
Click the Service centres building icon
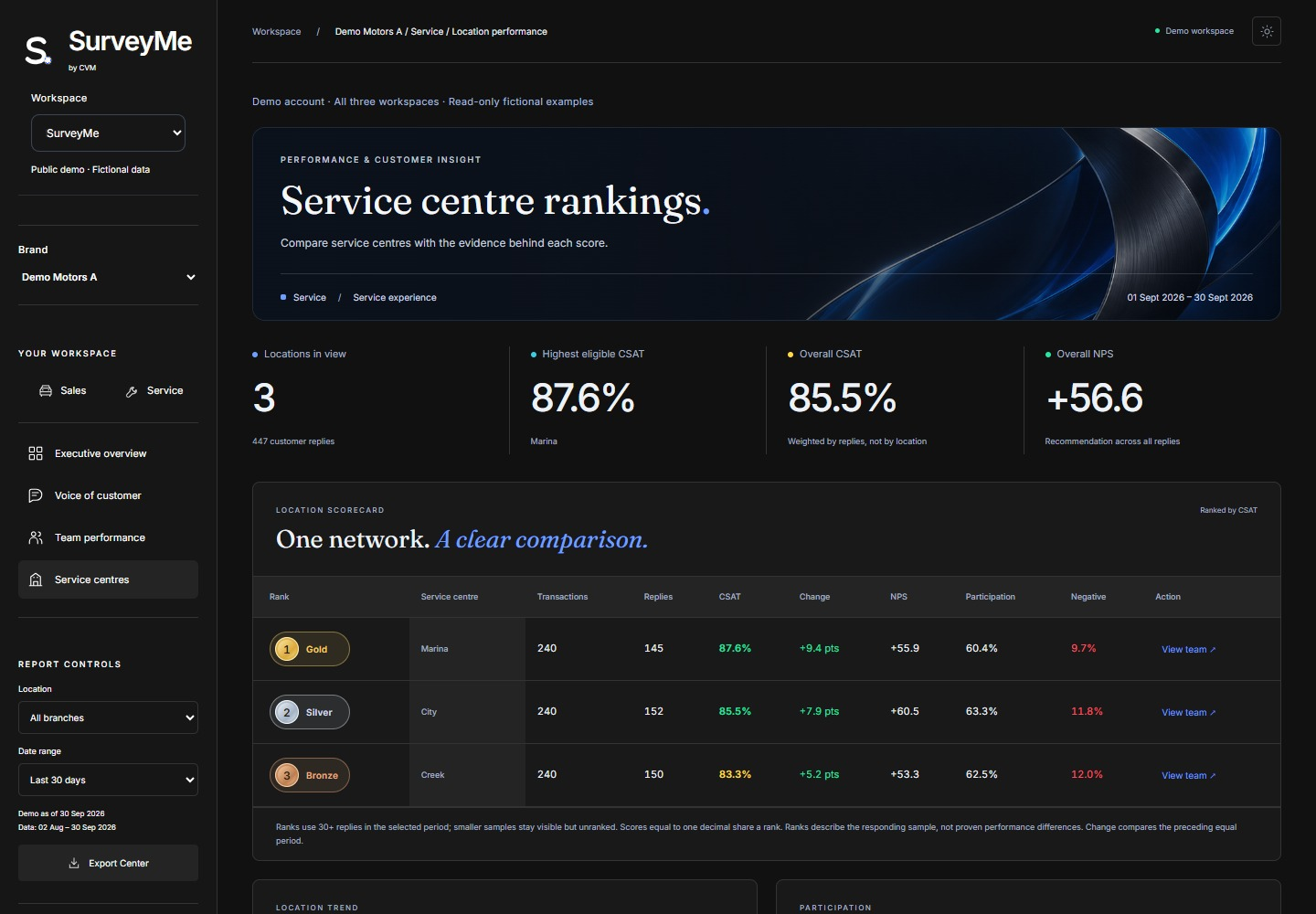point(36,579)
